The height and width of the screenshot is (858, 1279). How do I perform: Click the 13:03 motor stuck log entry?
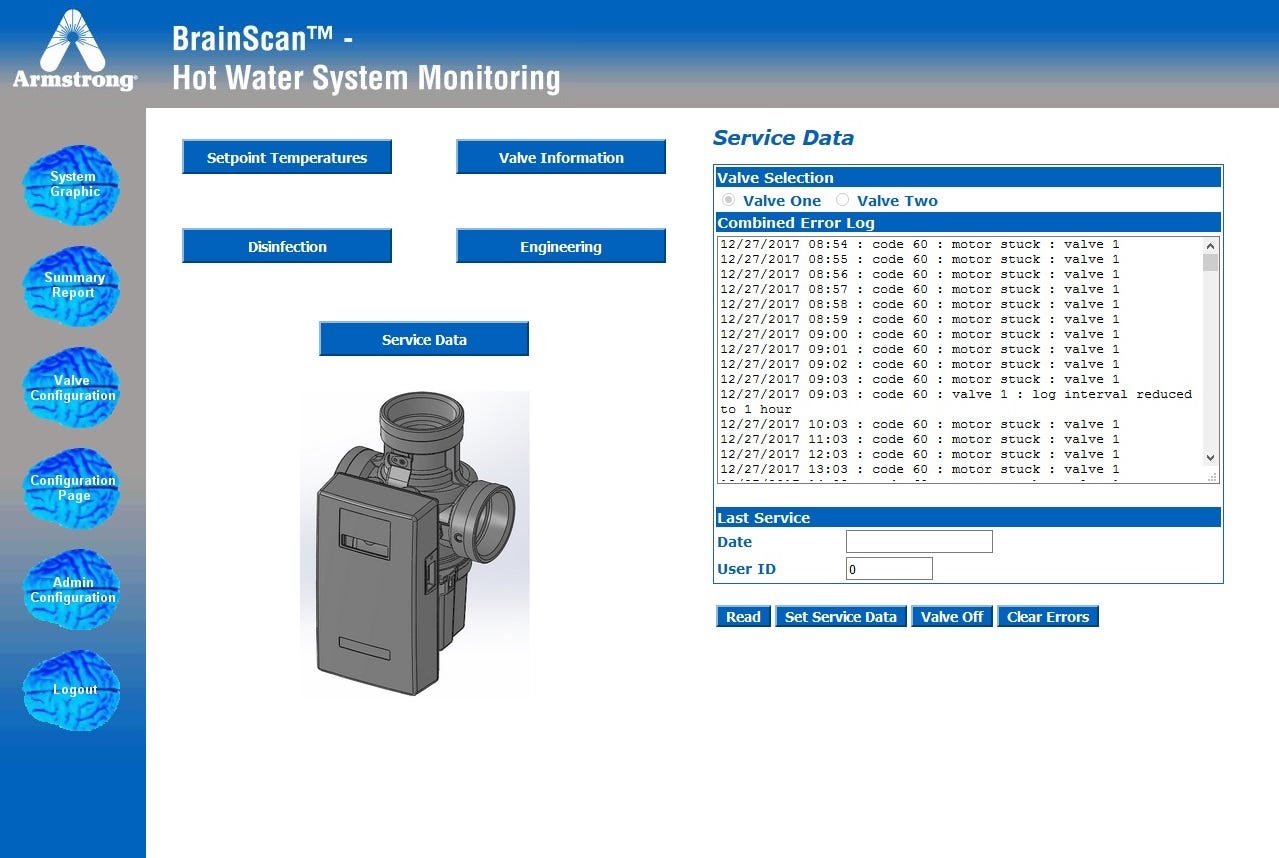919,469
